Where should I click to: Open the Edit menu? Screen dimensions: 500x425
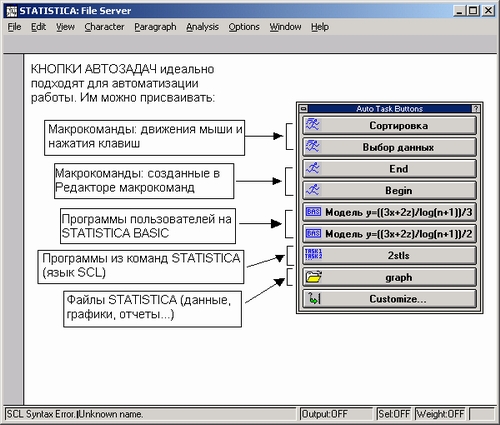point(38,27)
